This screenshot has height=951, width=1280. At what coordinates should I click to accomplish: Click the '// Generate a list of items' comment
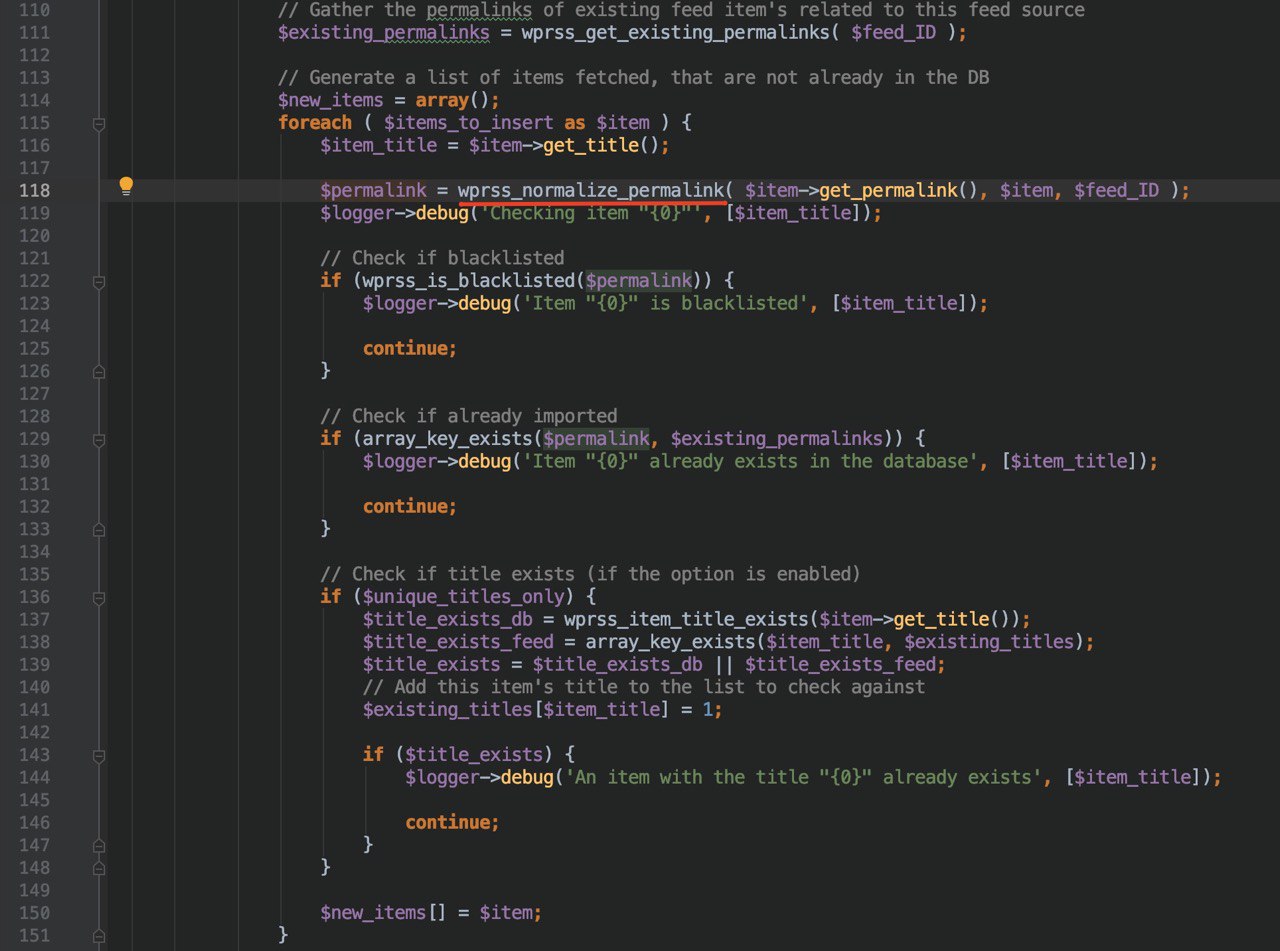coord(634,77)
